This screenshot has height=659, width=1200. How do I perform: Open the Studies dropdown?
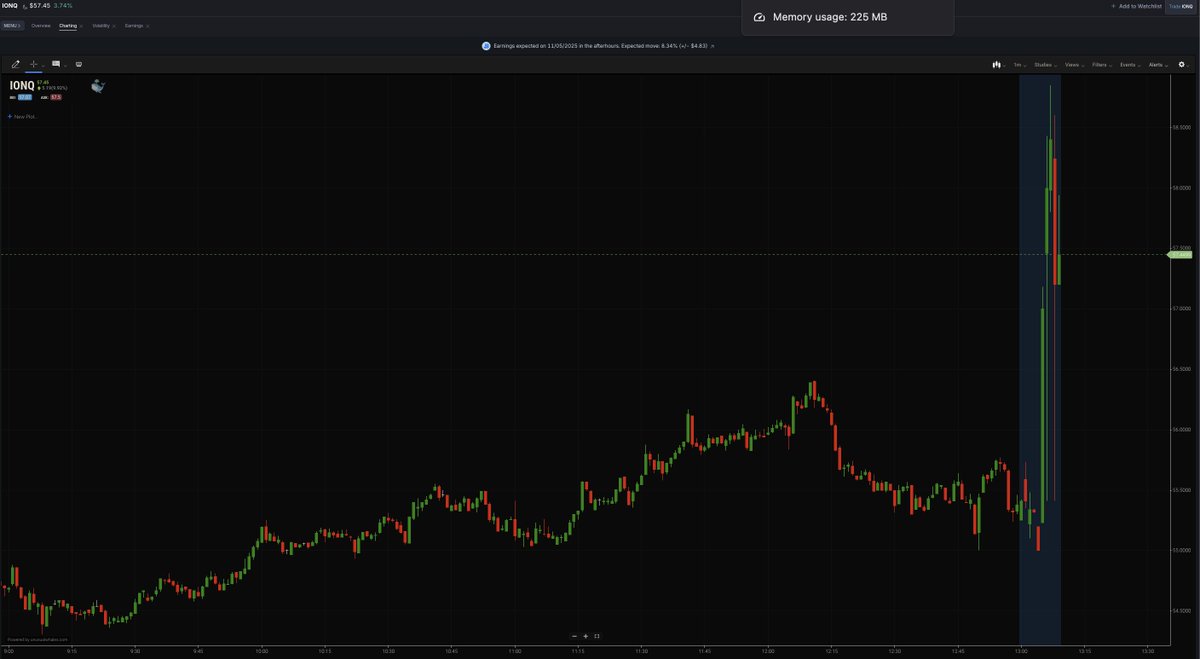point(1044,64)
